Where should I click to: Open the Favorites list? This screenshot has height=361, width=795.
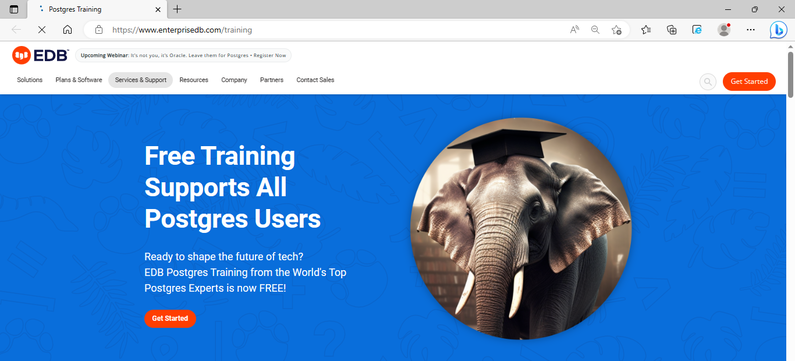click(646, 30)
